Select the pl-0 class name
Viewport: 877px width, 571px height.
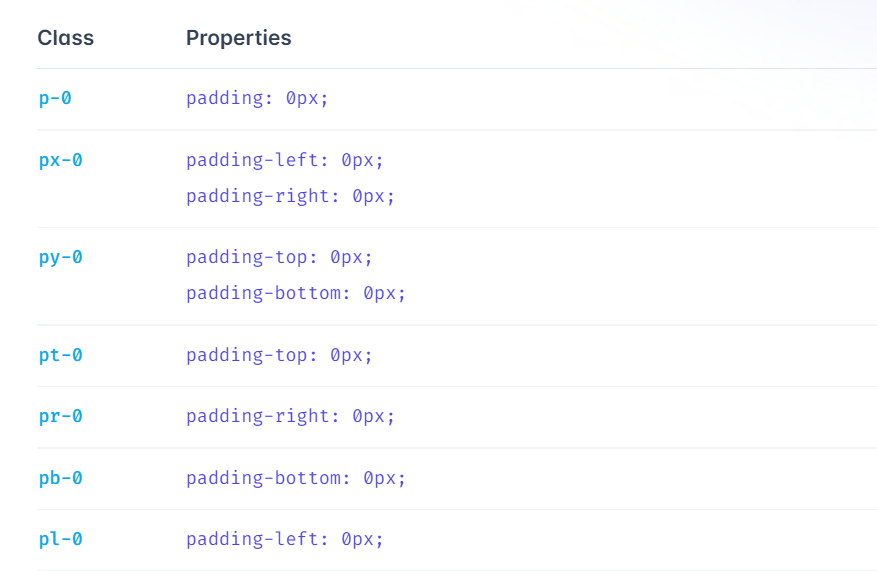coord(60,539)
